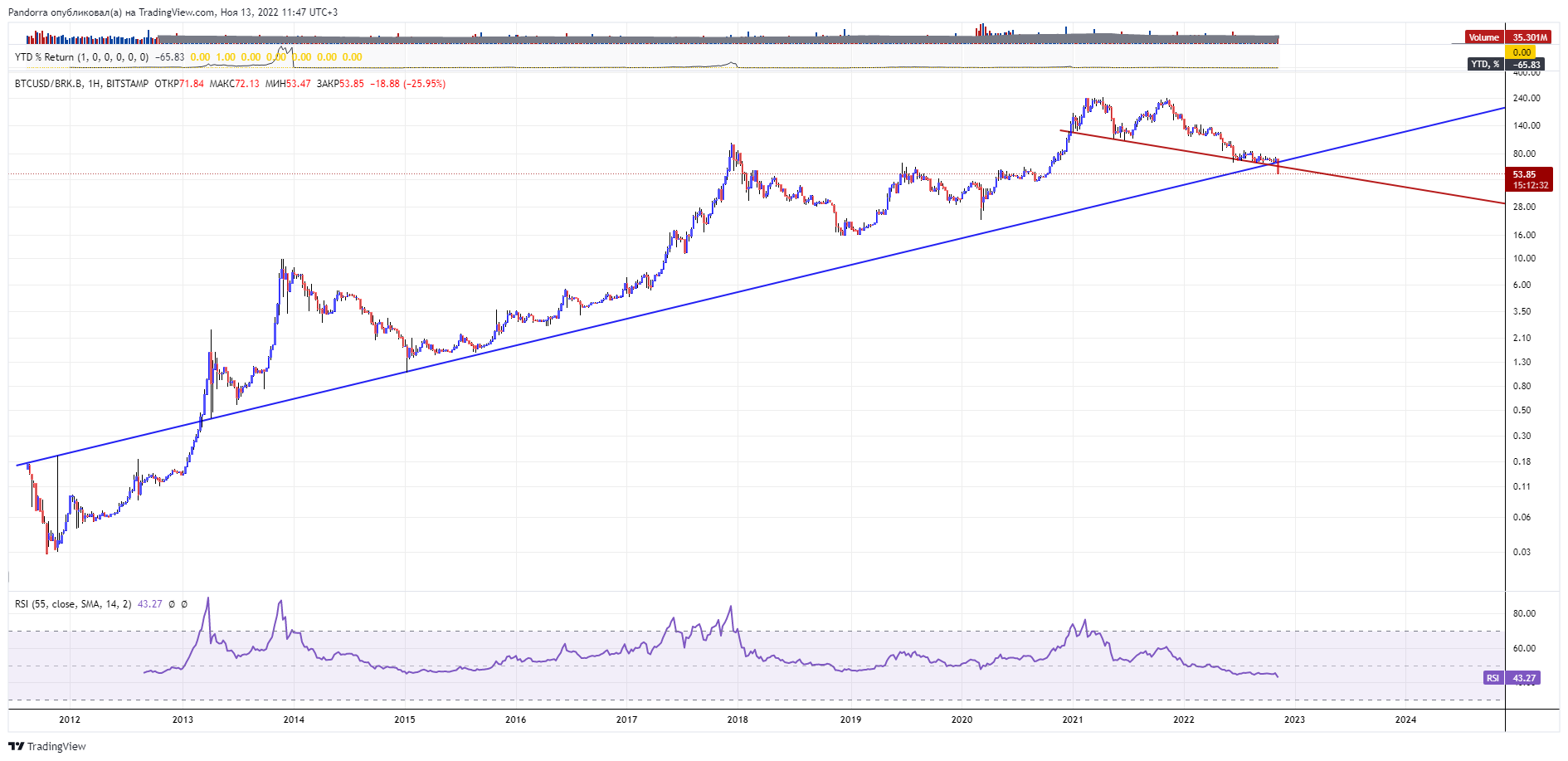Click the 2015 year on time axis

(x=405, y=720)
